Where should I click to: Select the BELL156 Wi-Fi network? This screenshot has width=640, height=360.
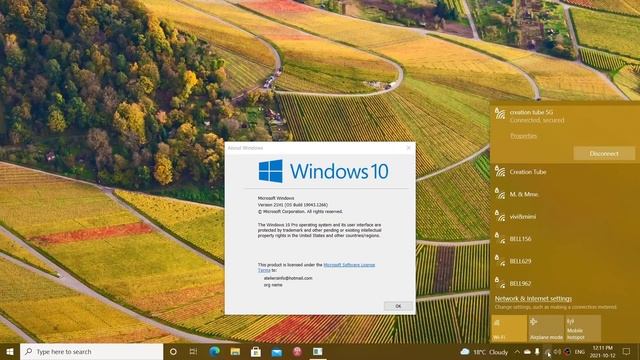click(x=565, y=239)
